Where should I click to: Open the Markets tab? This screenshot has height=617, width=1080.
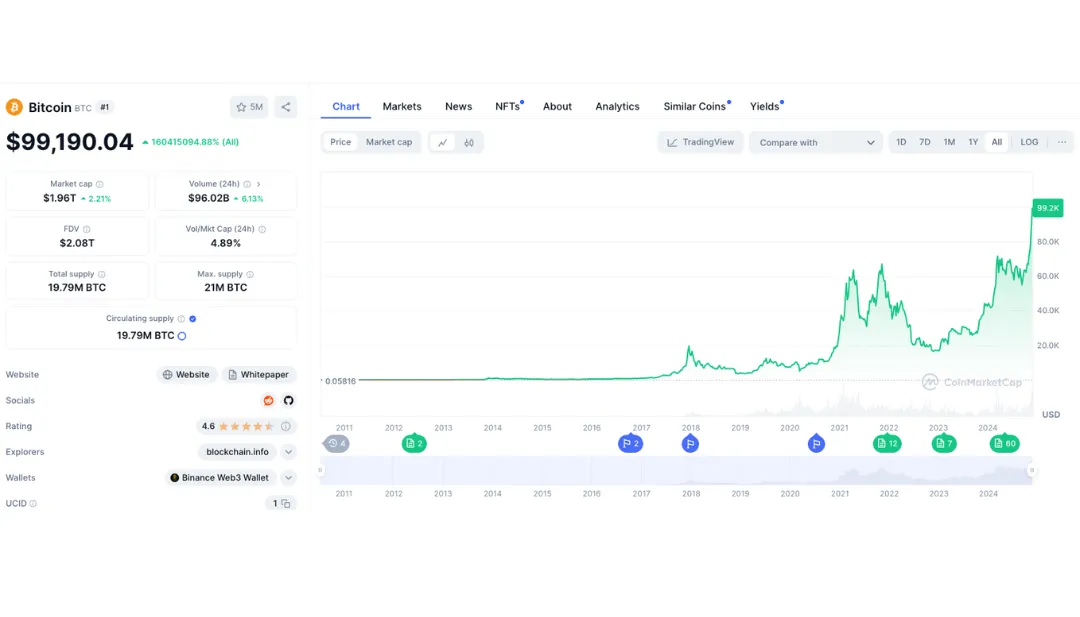coord(402,107)
